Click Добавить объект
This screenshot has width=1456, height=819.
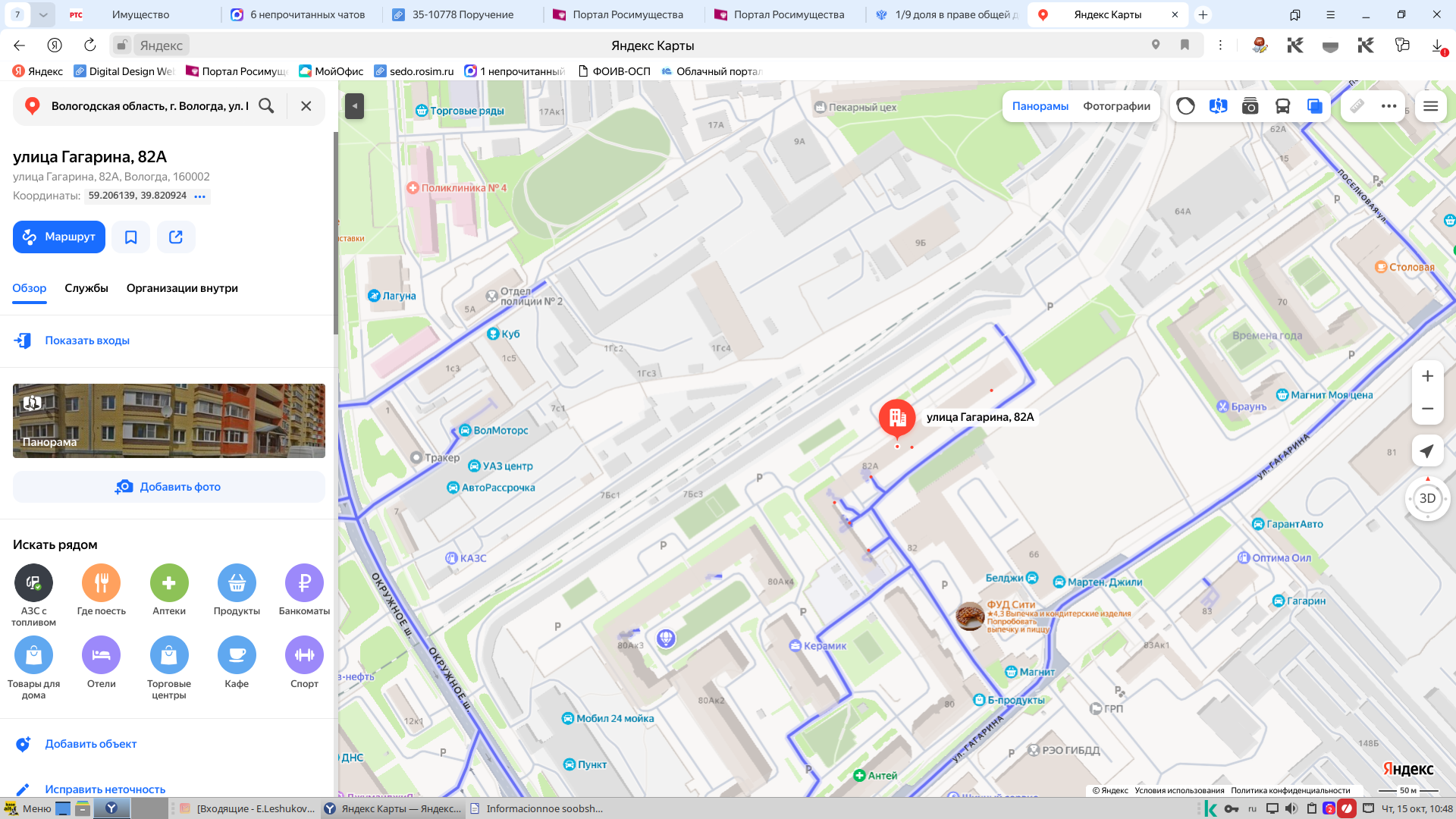click(x=90, y=744)
